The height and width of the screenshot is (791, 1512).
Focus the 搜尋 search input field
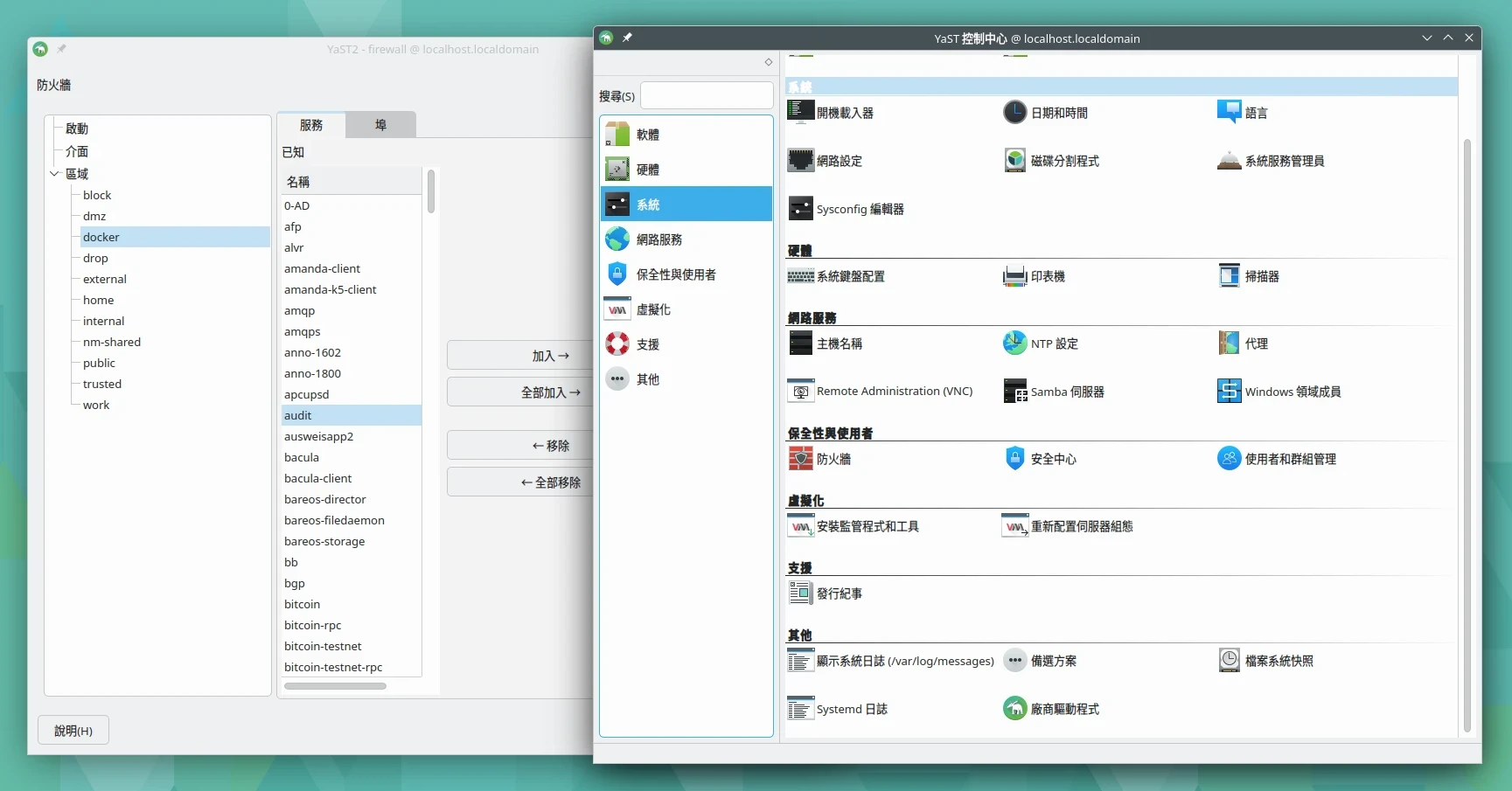tap(707, 96)
